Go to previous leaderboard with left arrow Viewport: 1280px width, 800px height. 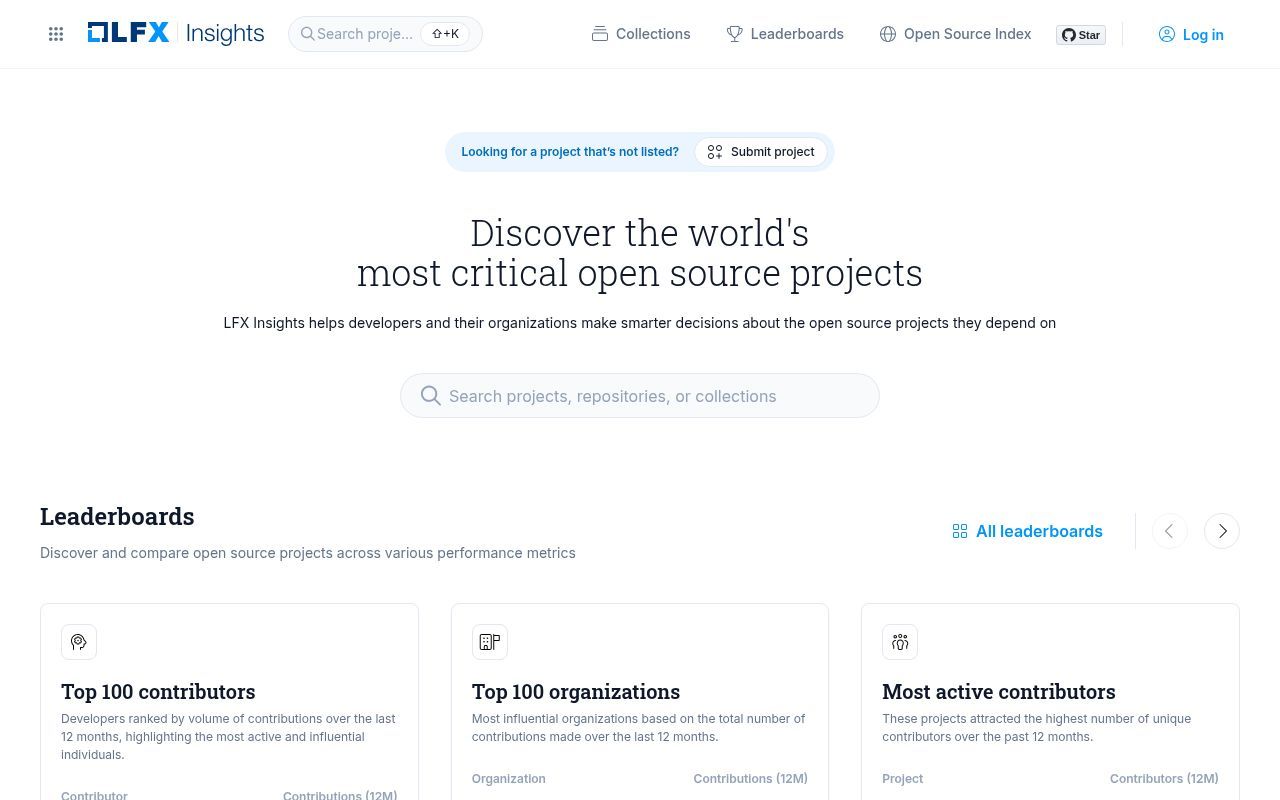pos(1170,531)
